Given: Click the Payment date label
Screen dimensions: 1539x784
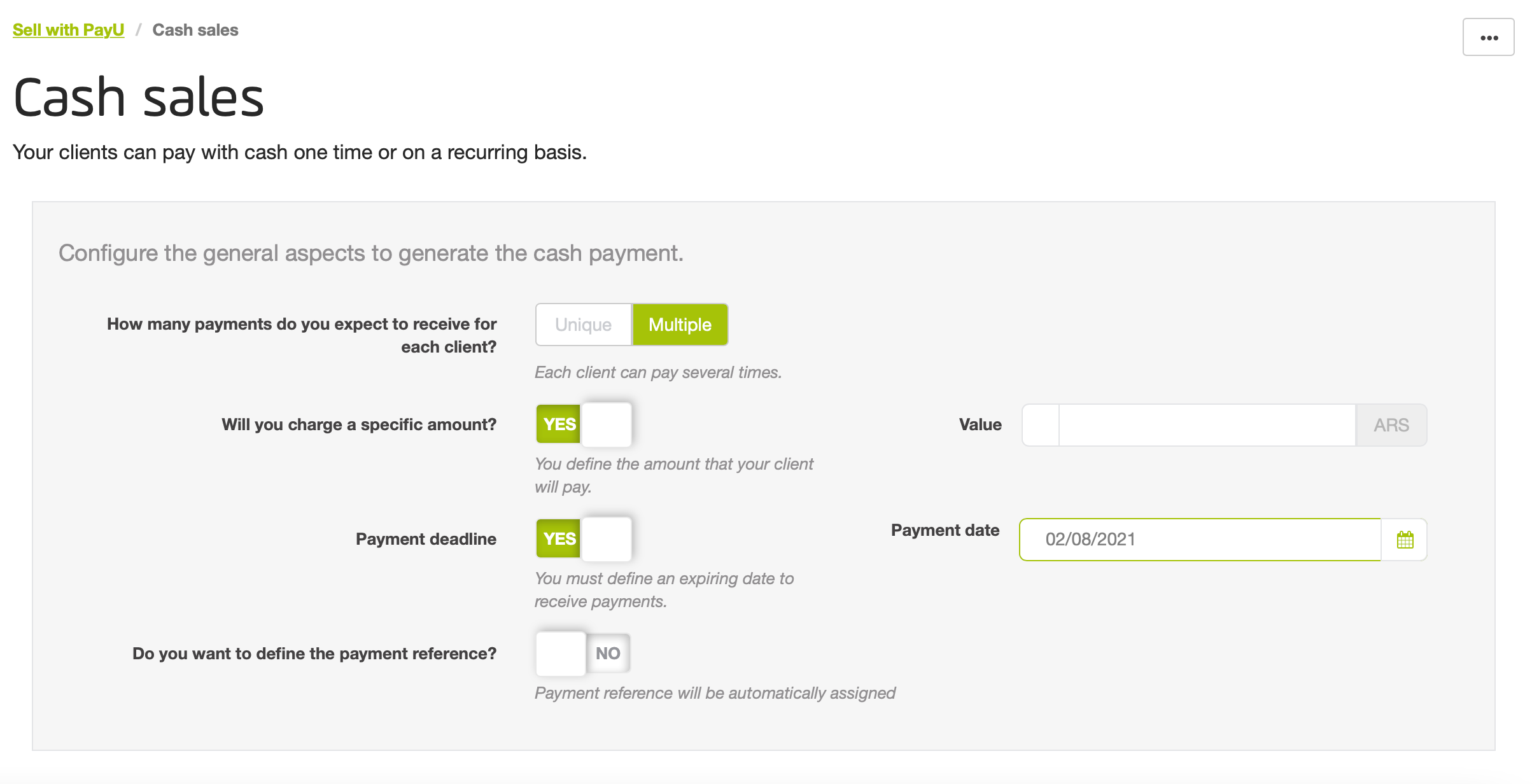Looking at the screenshot, I should pos(945,530).
